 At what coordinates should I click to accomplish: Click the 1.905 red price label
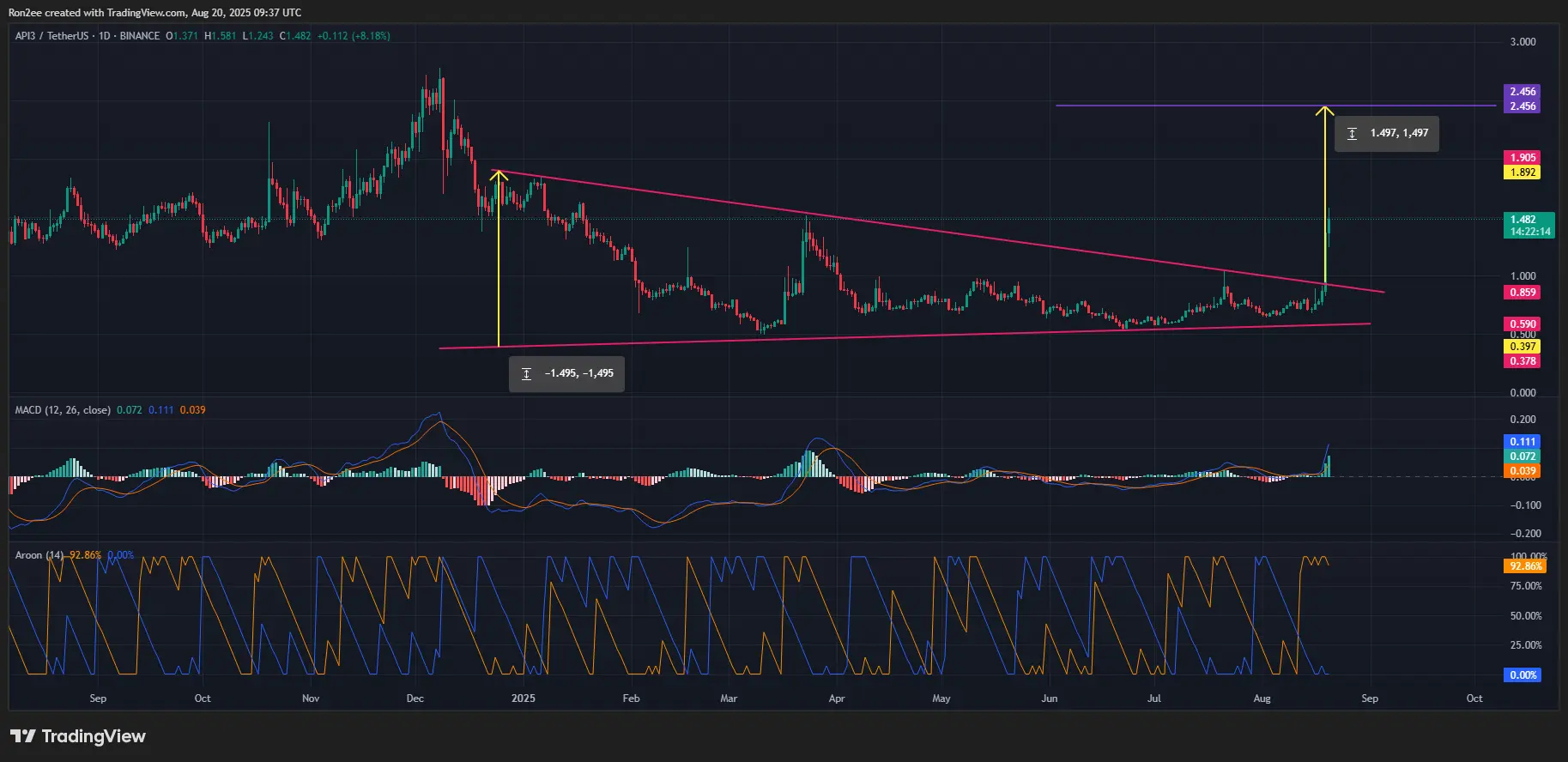[x=1523, y=158]
